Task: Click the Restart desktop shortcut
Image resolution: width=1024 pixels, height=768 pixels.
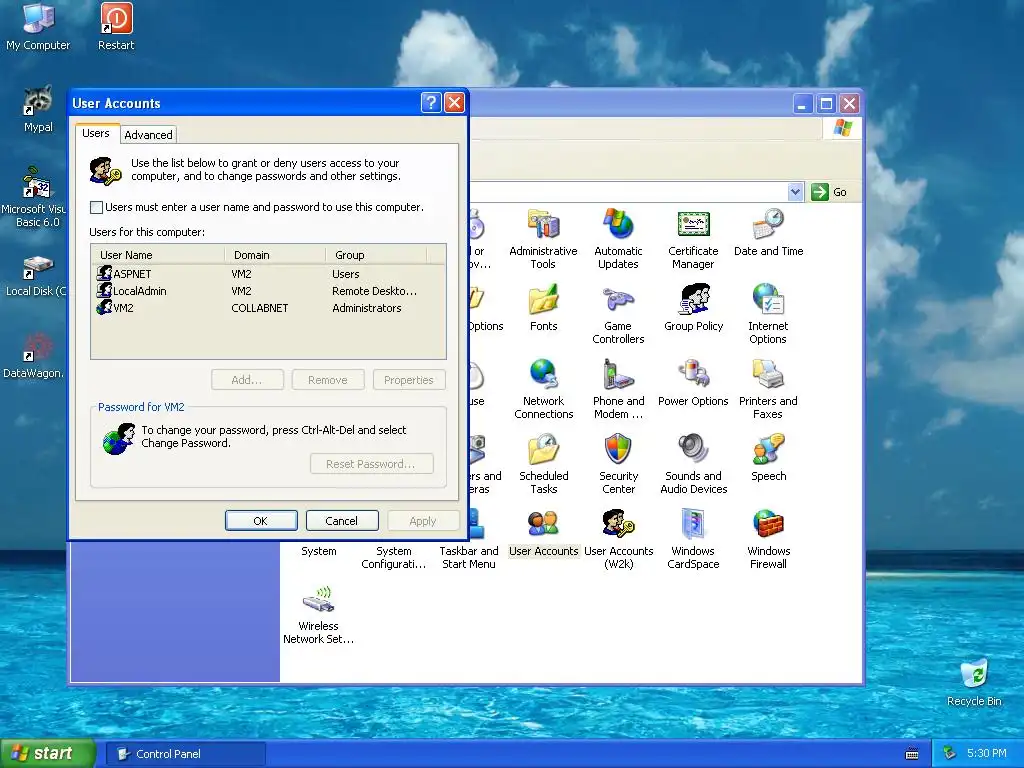Action: (x=116, y=27)
